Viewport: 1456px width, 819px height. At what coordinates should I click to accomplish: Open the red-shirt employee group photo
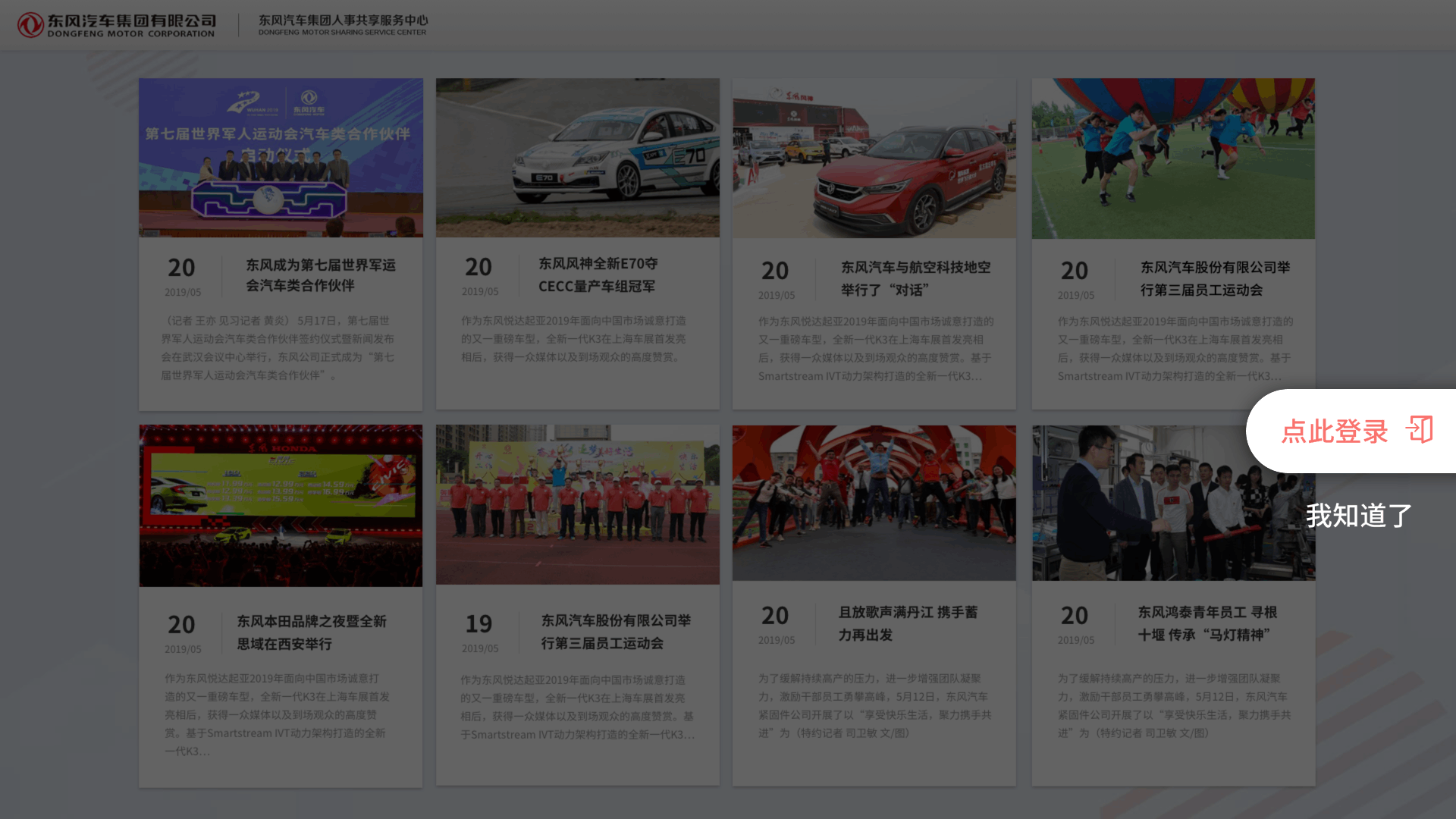[x=578, y=505]
